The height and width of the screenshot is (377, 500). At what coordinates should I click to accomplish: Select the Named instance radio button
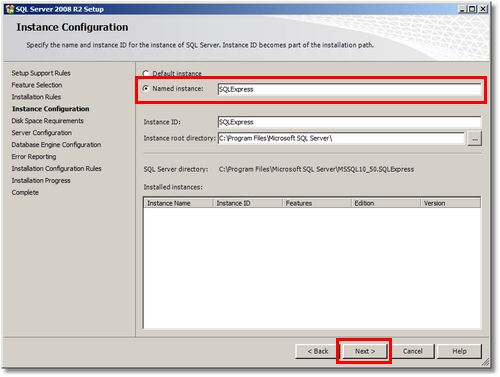click(146, 88)
